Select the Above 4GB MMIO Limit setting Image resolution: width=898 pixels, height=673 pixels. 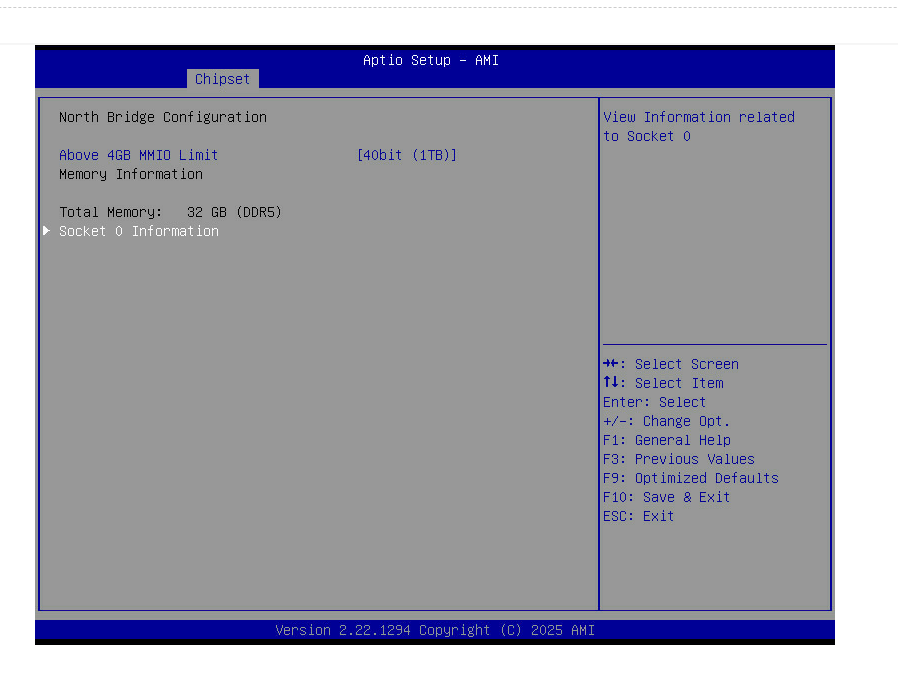[138, 155]
